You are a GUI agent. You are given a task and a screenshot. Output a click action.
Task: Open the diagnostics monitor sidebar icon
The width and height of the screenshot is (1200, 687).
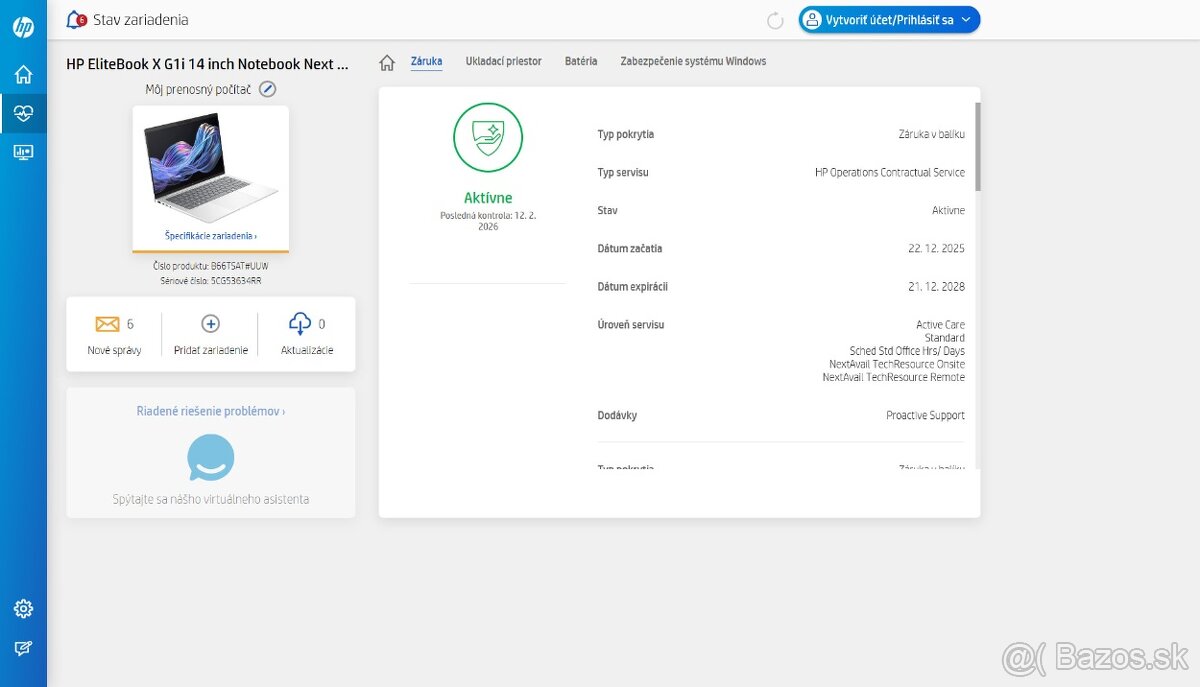(23, 152)
